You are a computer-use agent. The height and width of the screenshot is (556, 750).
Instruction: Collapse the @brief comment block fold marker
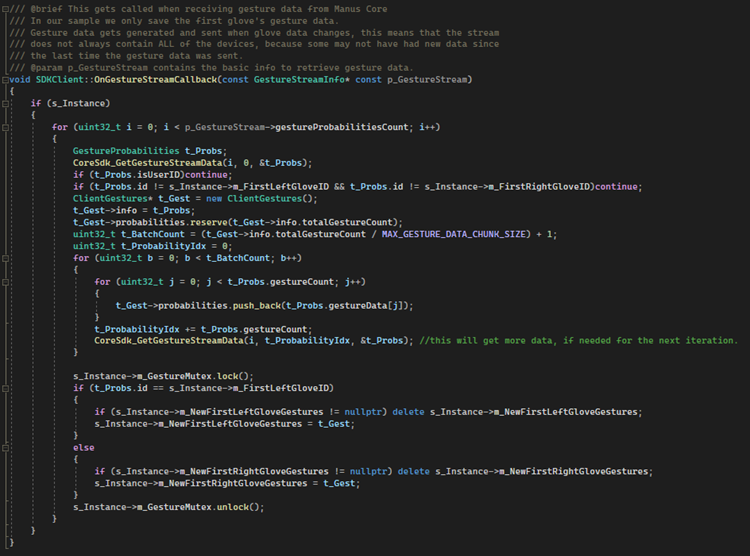(5, 9)
